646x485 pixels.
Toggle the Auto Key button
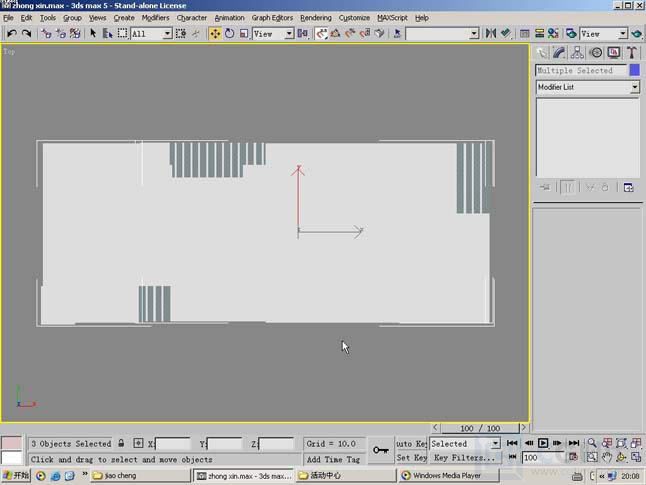point(411,444)
